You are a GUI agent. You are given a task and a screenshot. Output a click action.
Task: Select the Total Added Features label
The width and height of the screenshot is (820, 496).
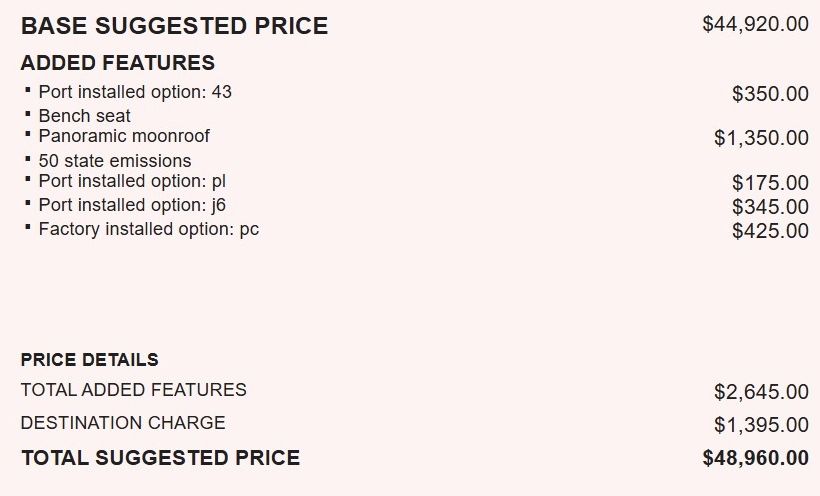tap(133, 390)
